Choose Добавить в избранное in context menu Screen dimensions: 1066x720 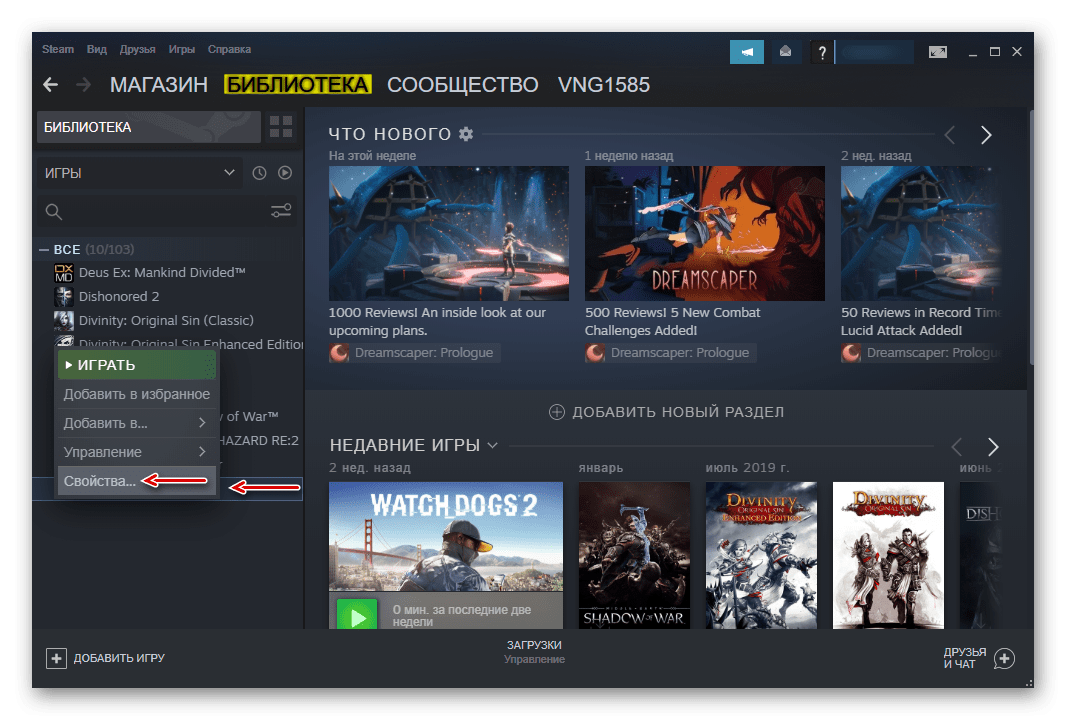pyautogui.click(x=137, y=394)
